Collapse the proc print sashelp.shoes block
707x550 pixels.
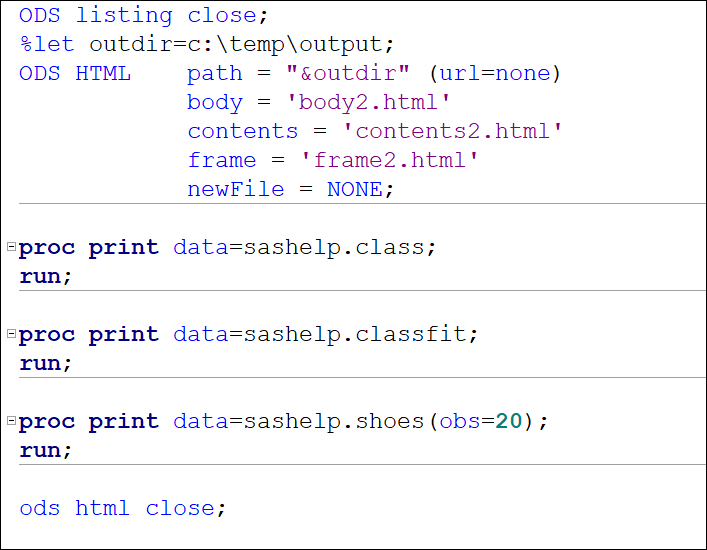click(11, 420)
